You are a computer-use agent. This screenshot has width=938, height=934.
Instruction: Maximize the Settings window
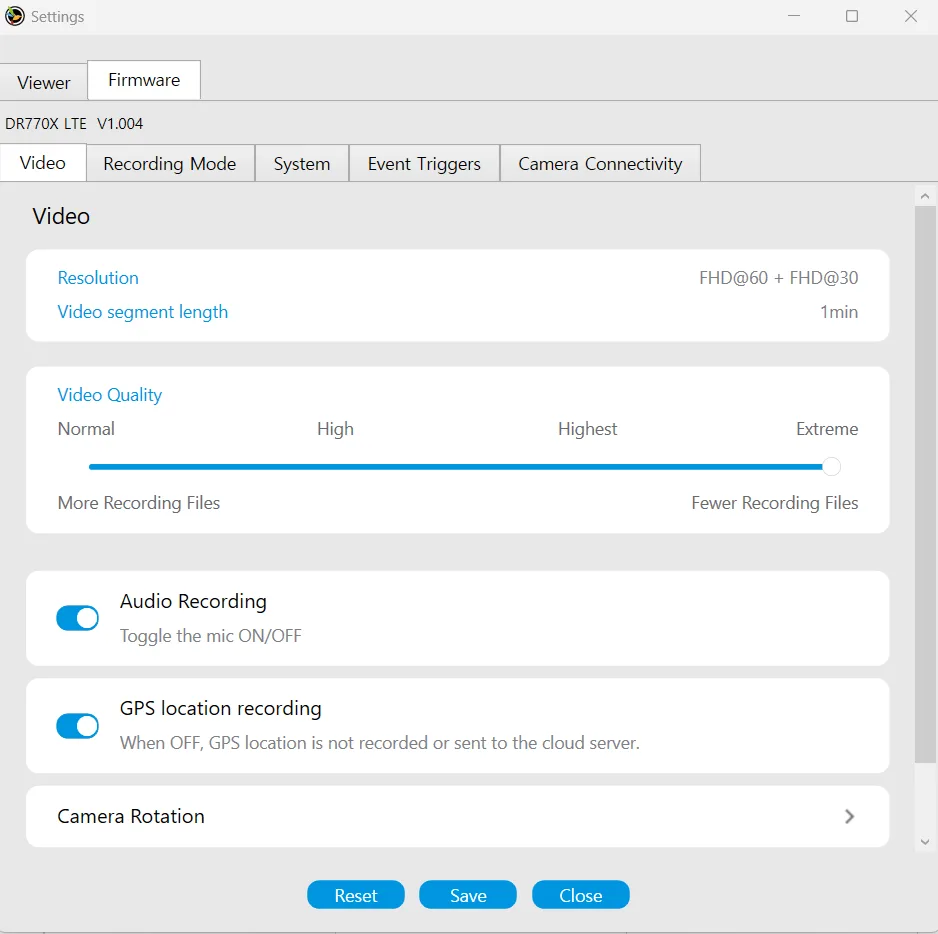[x=852, y=16]
